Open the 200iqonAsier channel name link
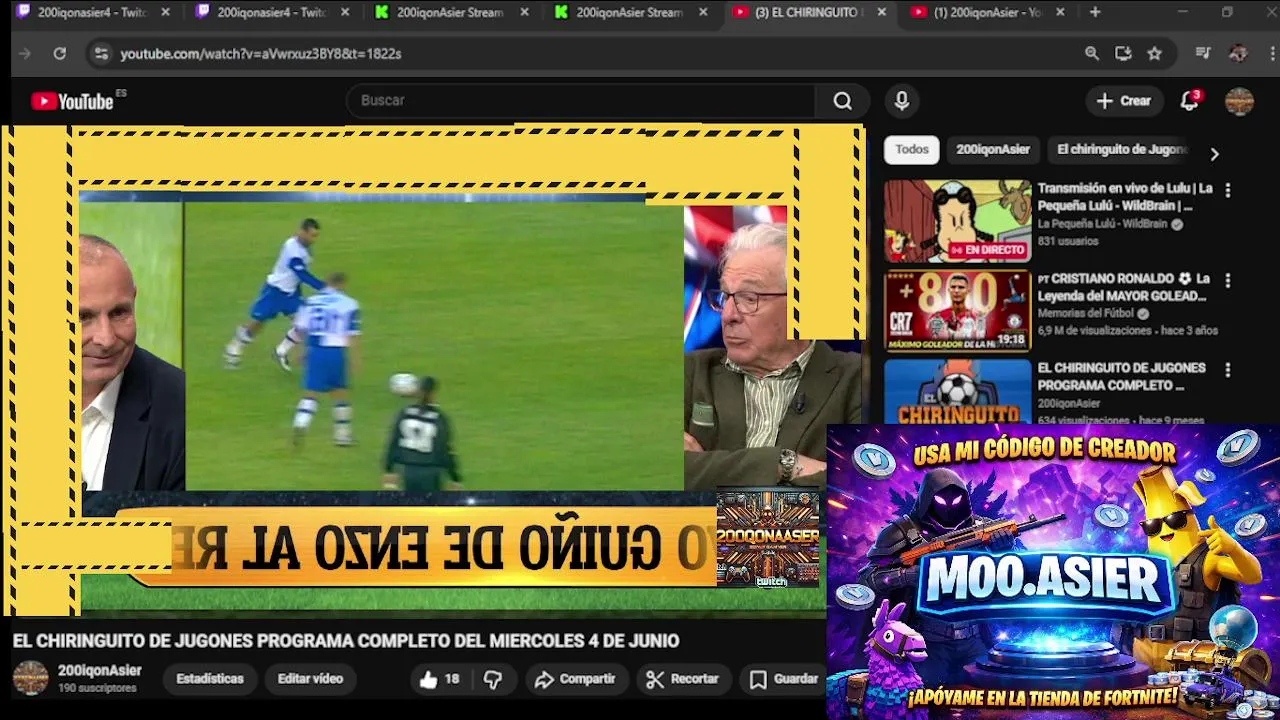The image size is (1280, 720). point(100,671)
